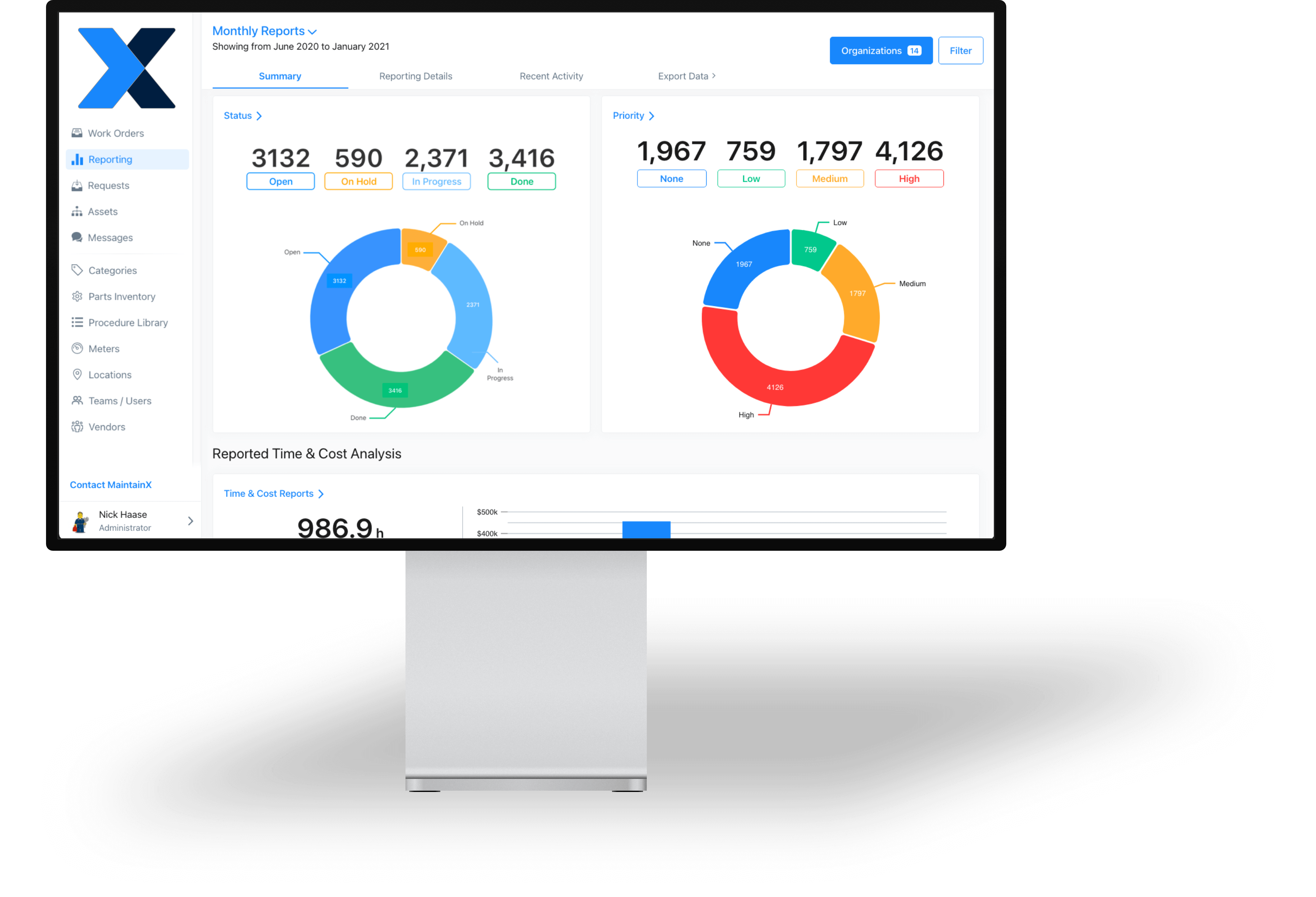Toggle the Low priority filter
This screenshot has height=897, width=1316.
[751, 178]
